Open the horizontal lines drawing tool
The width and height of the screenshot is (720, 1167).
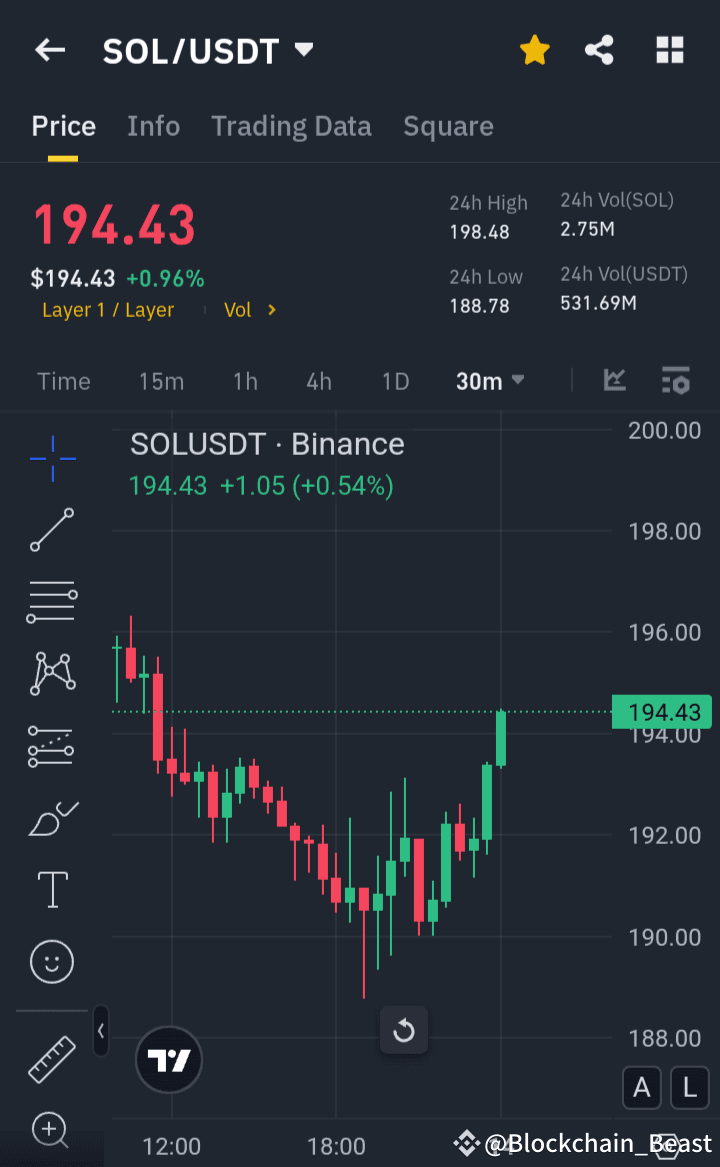pos(51,601)
